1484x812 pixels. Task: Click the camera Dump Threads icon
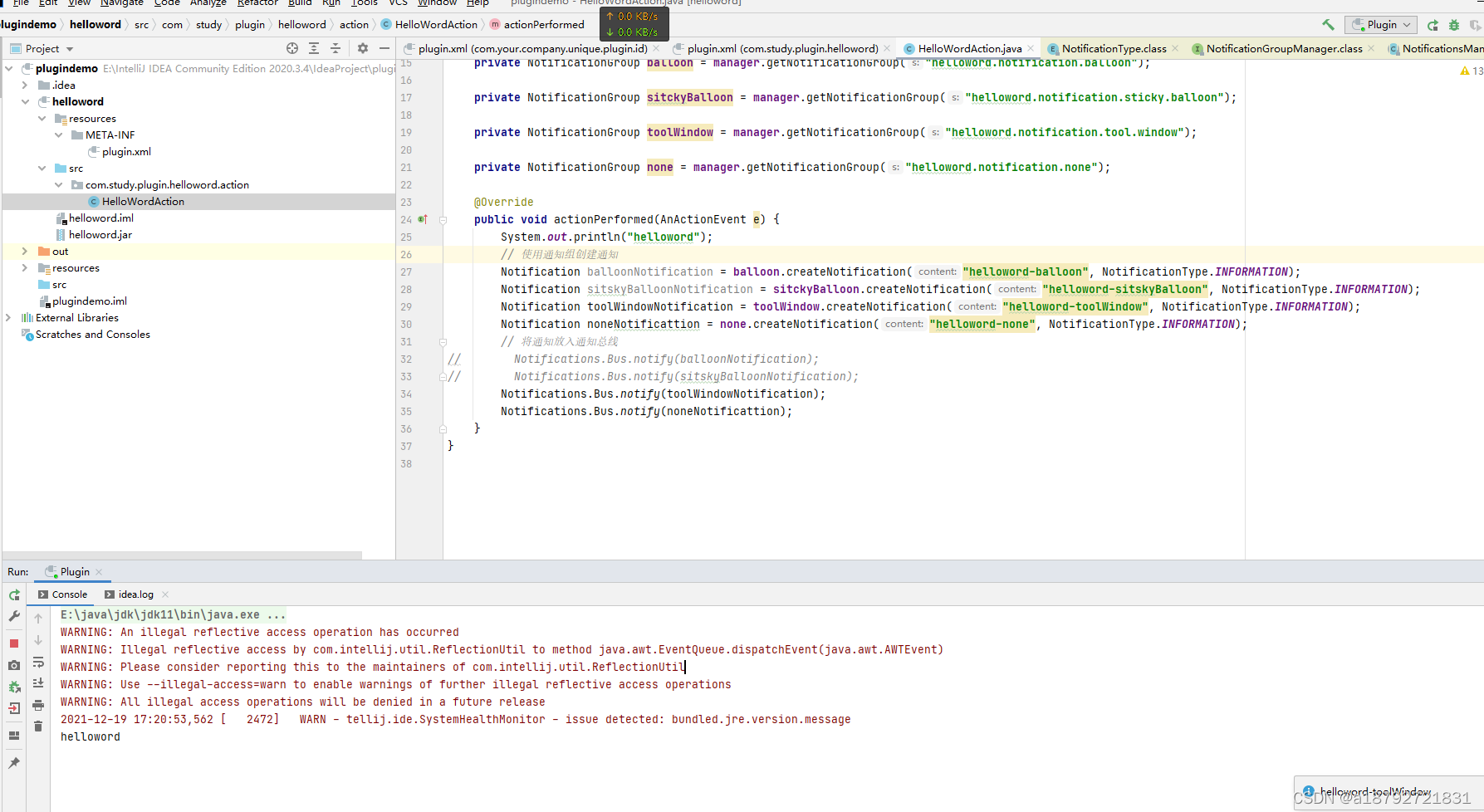[x=14, y=665]
